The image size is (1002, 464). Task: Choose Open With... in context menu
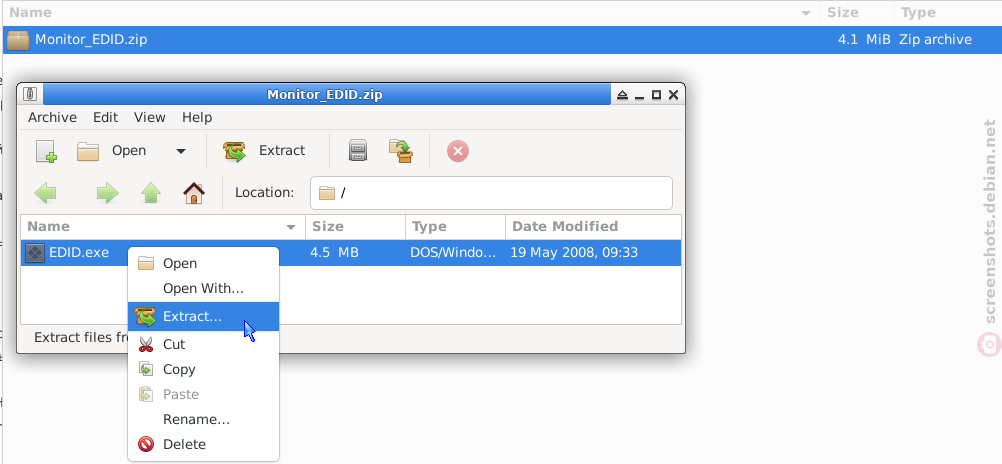coord(203,288)
